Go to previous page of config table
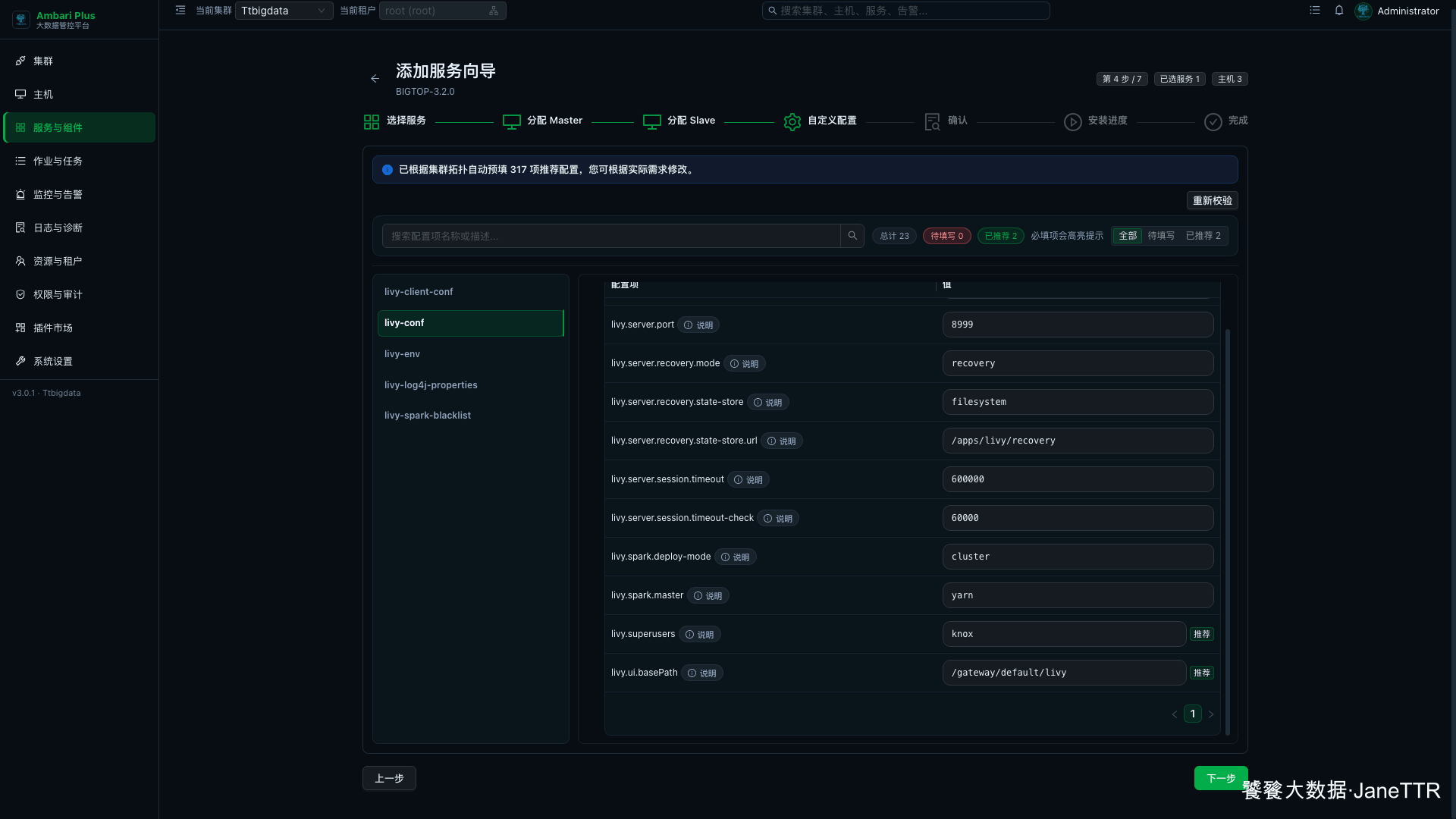The width and height of the screenshot is (1456, 819). [x=1175, y=714]
